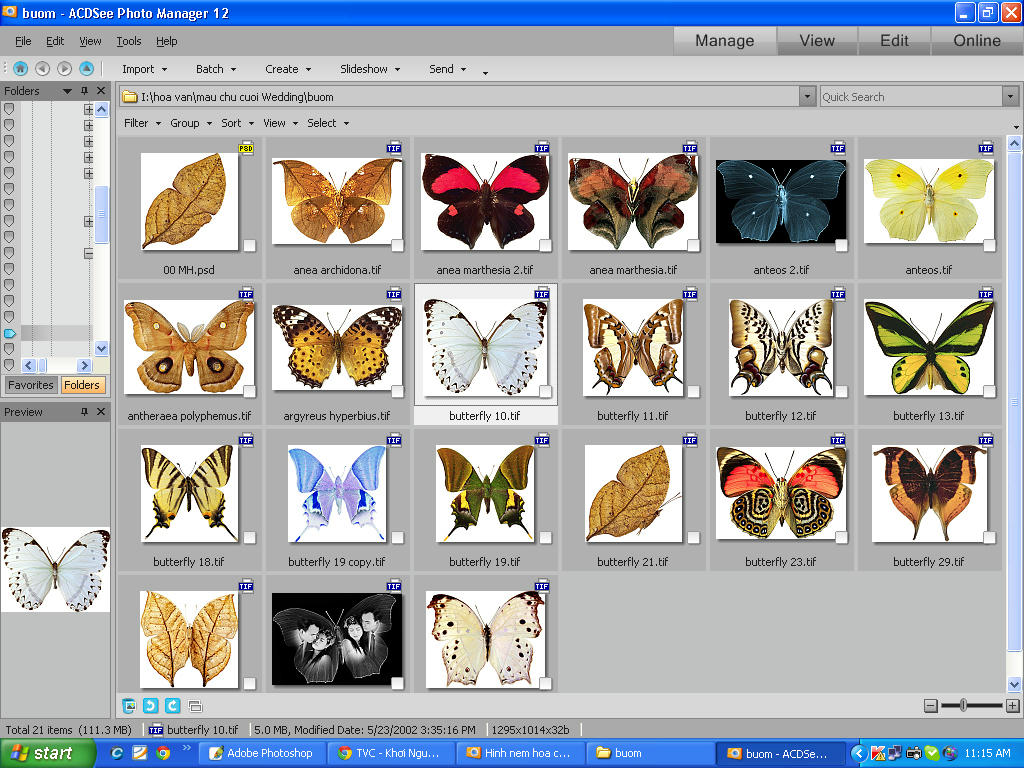Open the buom folder window from the taskbar

[x=649, y=753]
